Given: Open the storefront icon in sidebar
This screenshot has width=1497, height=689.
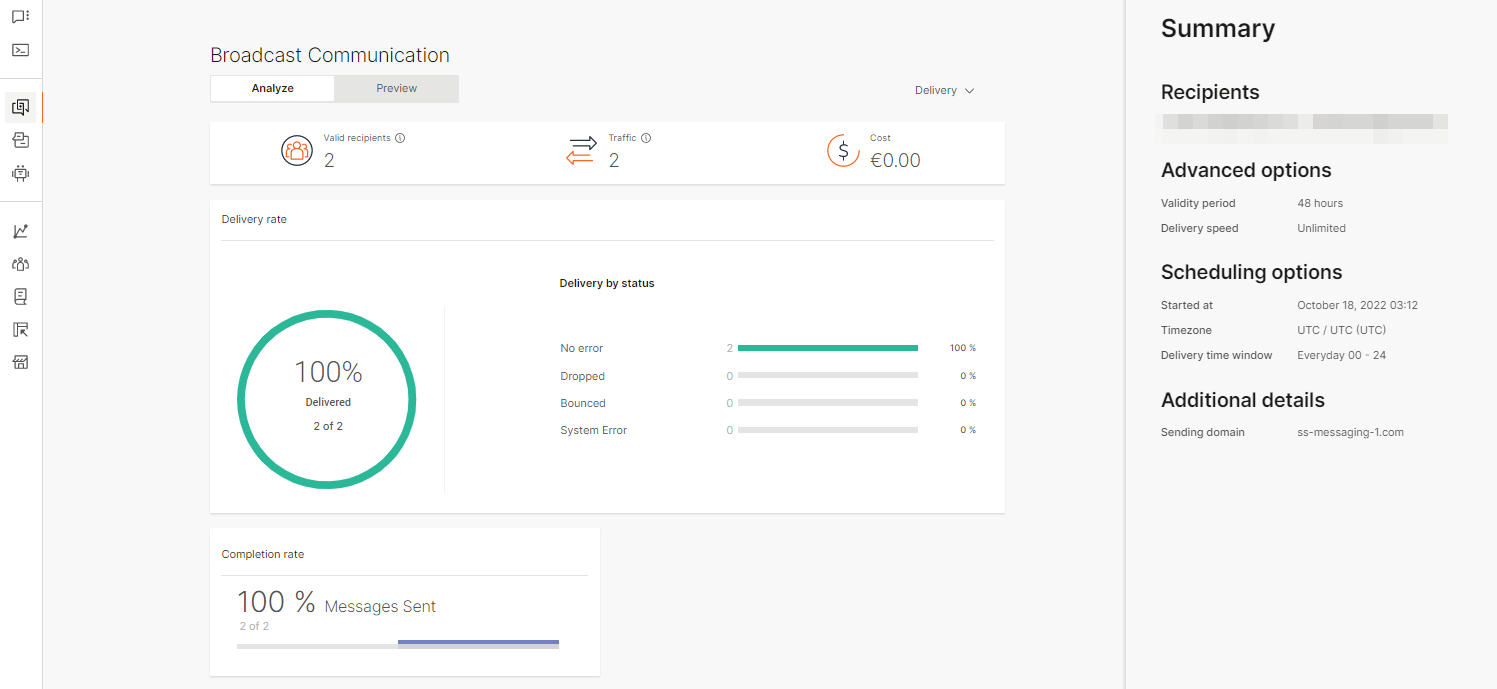Looking at the screenshot, I should click(x=20, y=362).
